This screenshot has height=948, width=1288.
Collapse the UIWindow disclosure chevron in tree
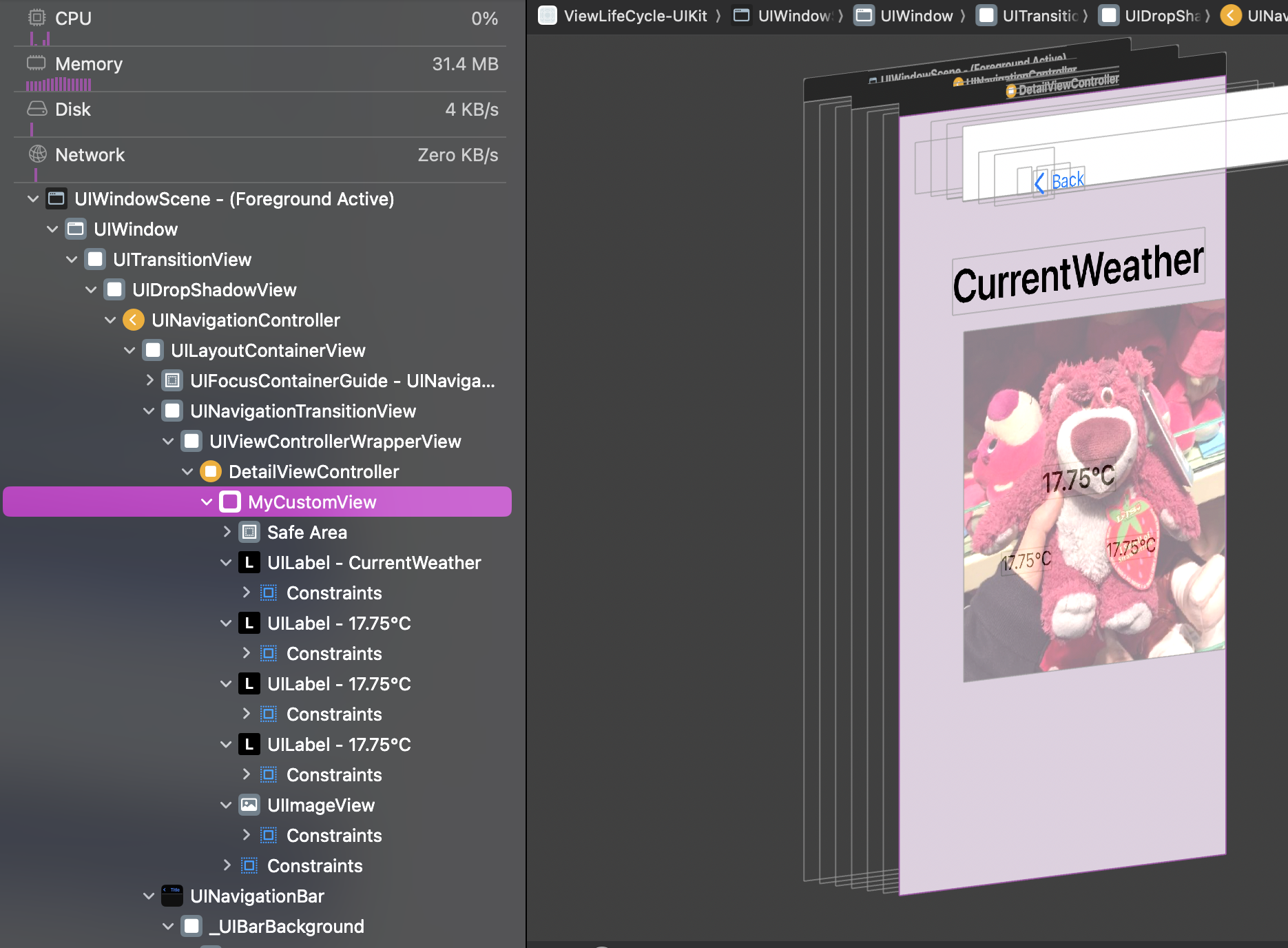[52, 229]
